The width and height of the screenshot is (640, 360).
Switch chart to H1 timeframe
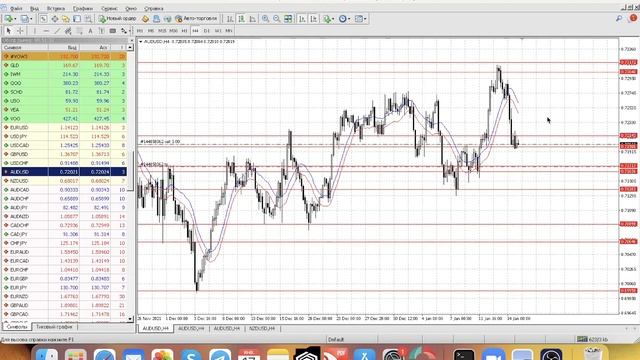[x=184, y=31]
